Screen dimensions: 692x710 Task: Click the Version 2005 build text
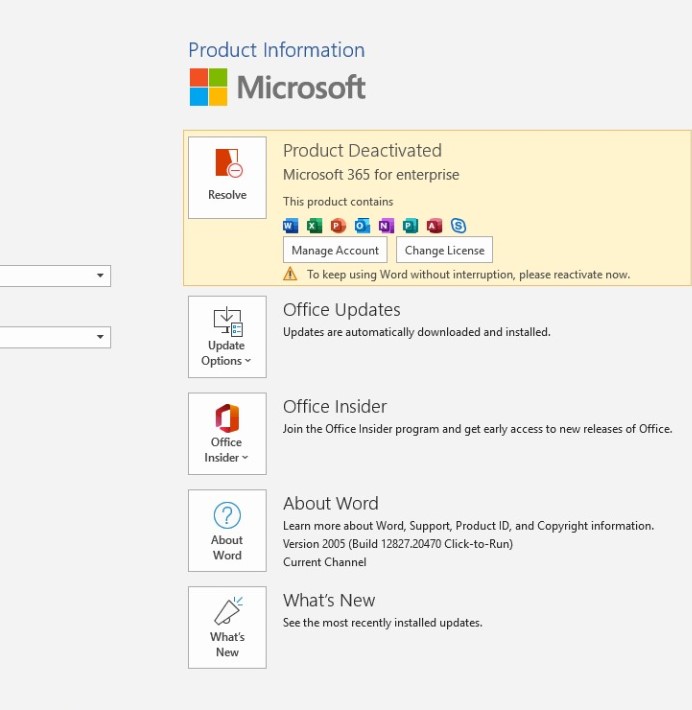pos(398,544)
